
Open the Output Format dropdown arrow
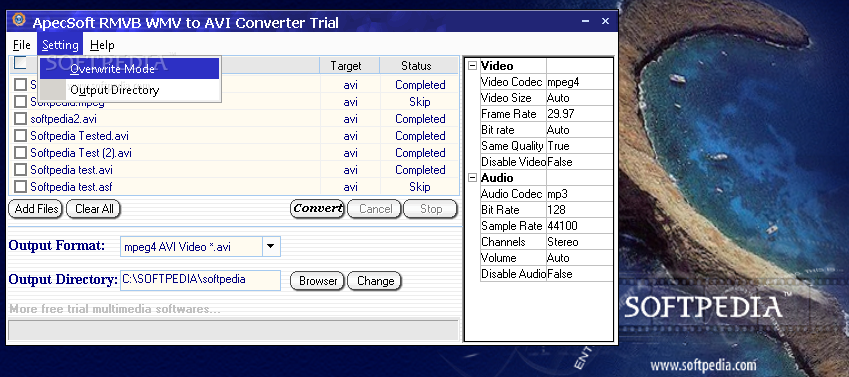tap(271, 247)
